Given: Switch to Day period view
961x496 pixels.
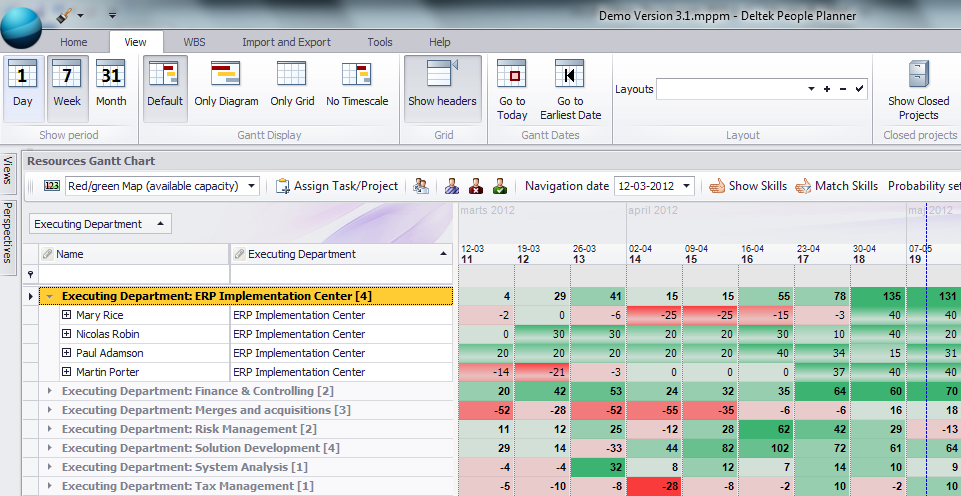Looking at the screenshot, I should (x=23, y=86).
